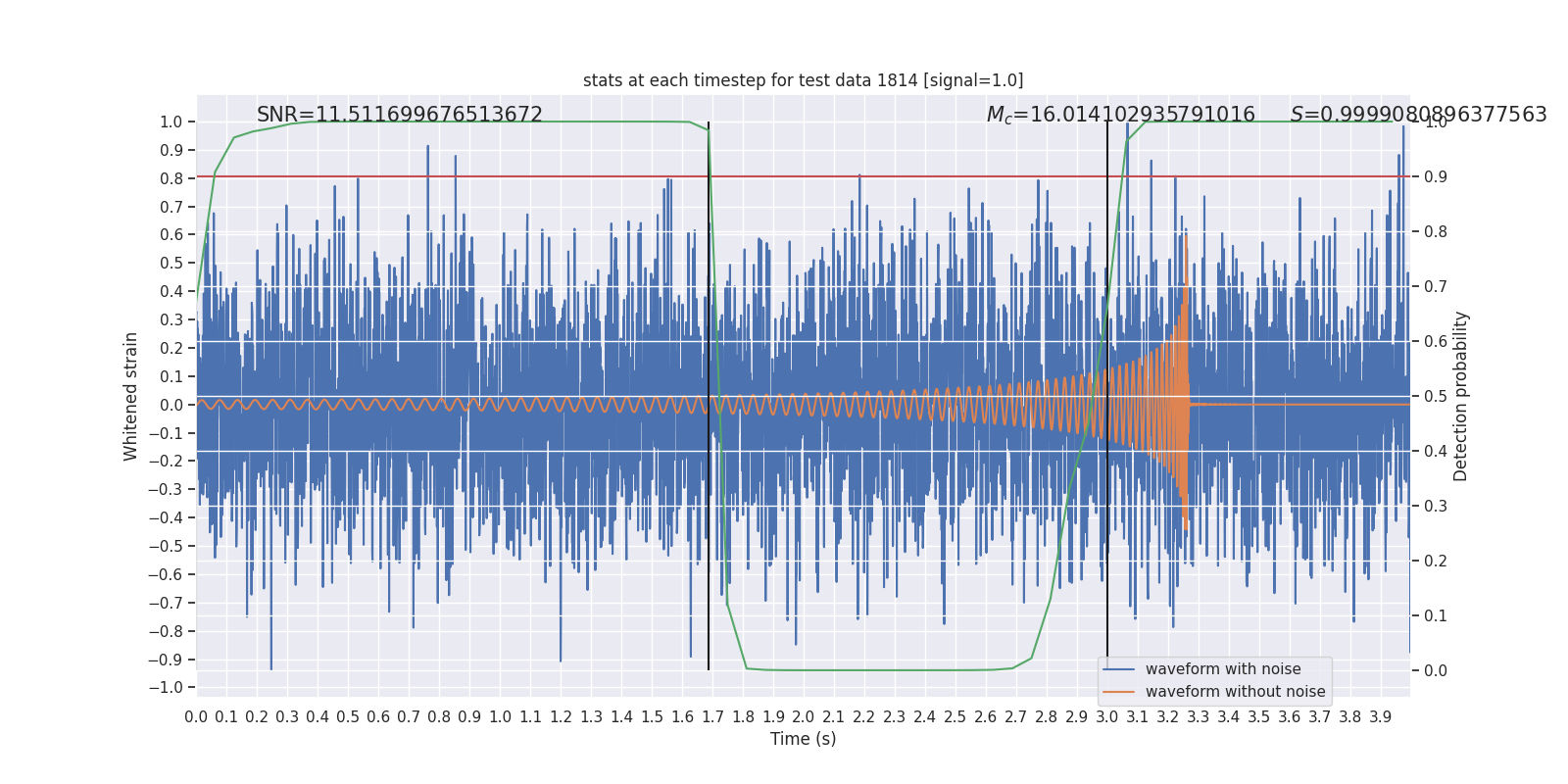Click the 'Detection probability' right axis label
The image size is (1568, 784).
pyautogui.click(x=1461, y=397)
